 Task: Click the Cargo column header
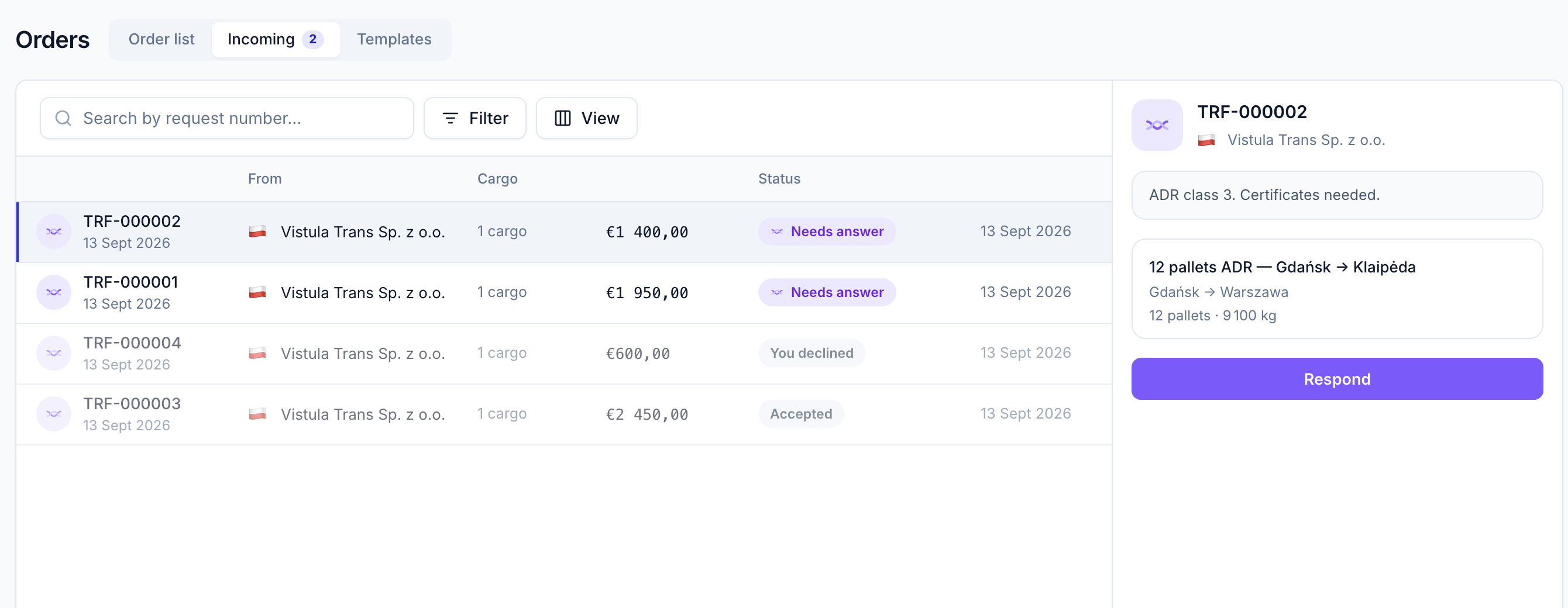point(497,179)
